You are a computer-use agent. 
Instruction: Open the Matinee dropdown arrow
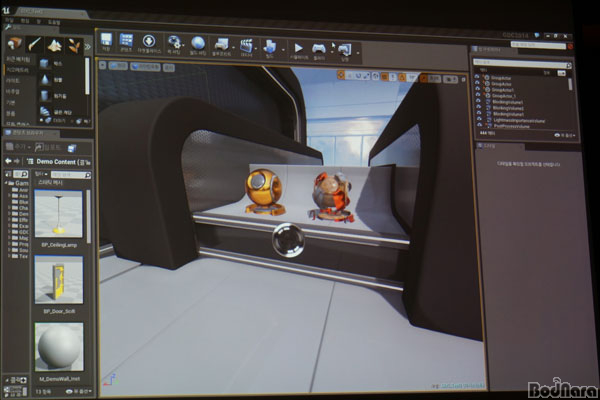pos(256,49)
